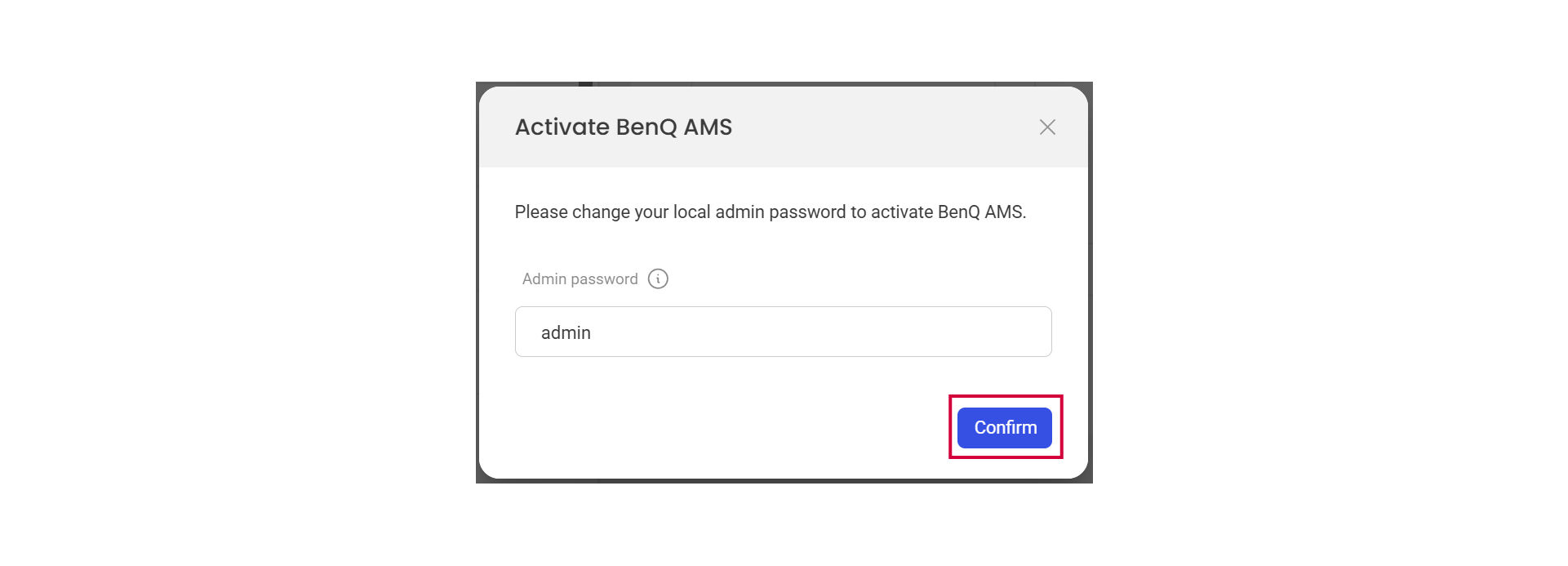Click the "Activate BenQ AMS" dialog title
Screen dimensions: 1568x566
pyautogui.click(x=624, y=127)
